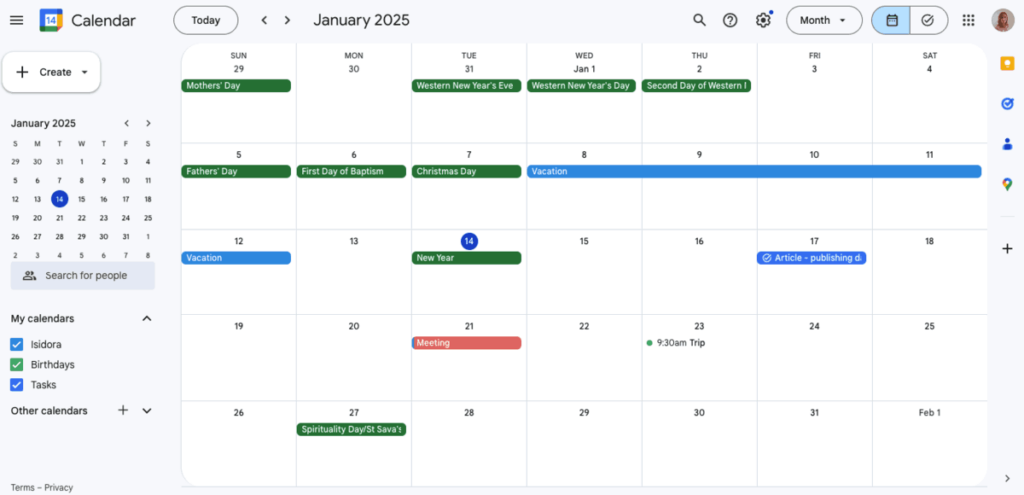The width and height of the screenshot is (1024, 495).
Task: Open the New Year event
Action: pyautogui.click(x=466, y=258)
